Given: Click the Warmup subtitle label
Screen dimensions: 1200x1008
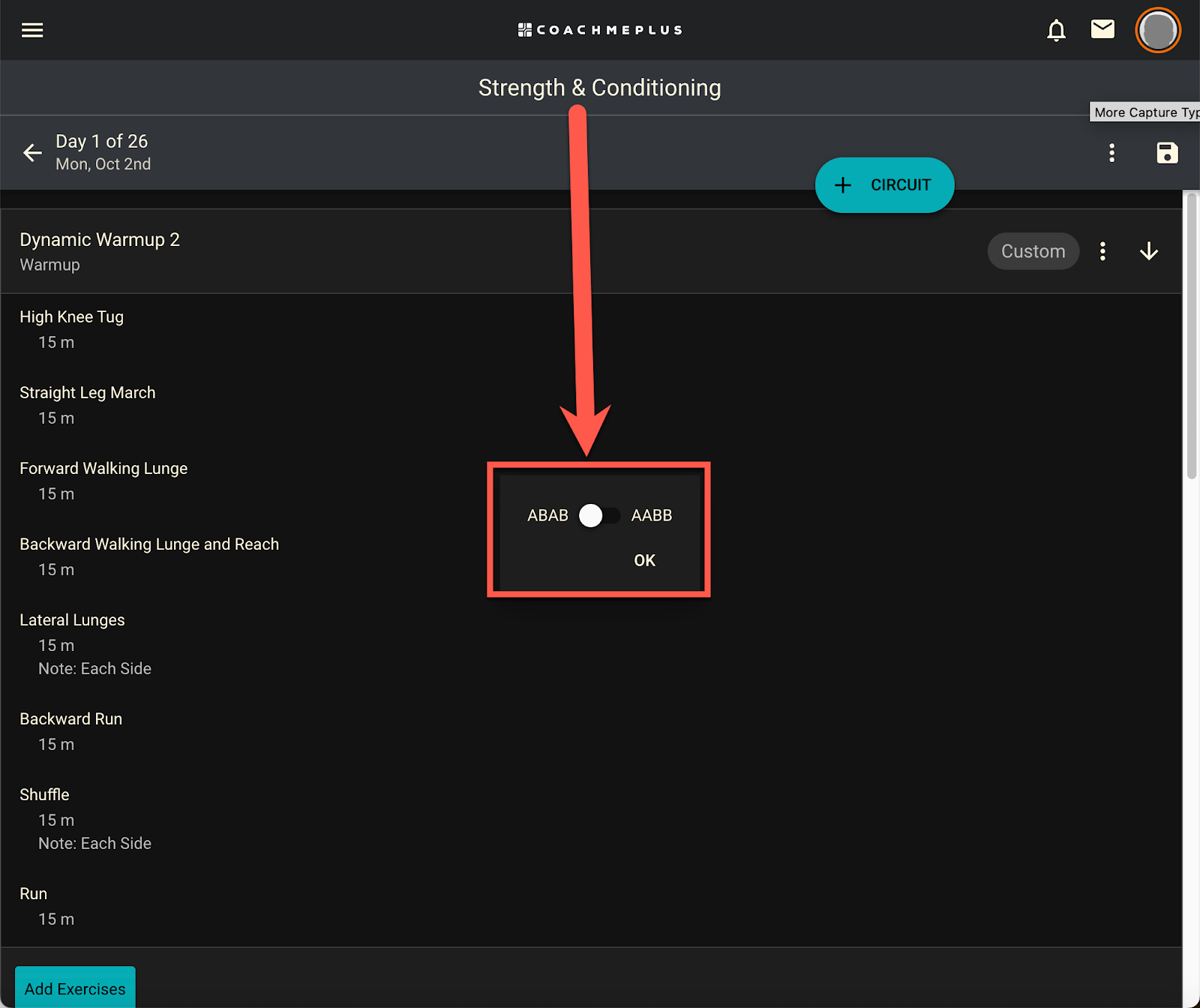Looking at the screenshot, I should 49,265.
